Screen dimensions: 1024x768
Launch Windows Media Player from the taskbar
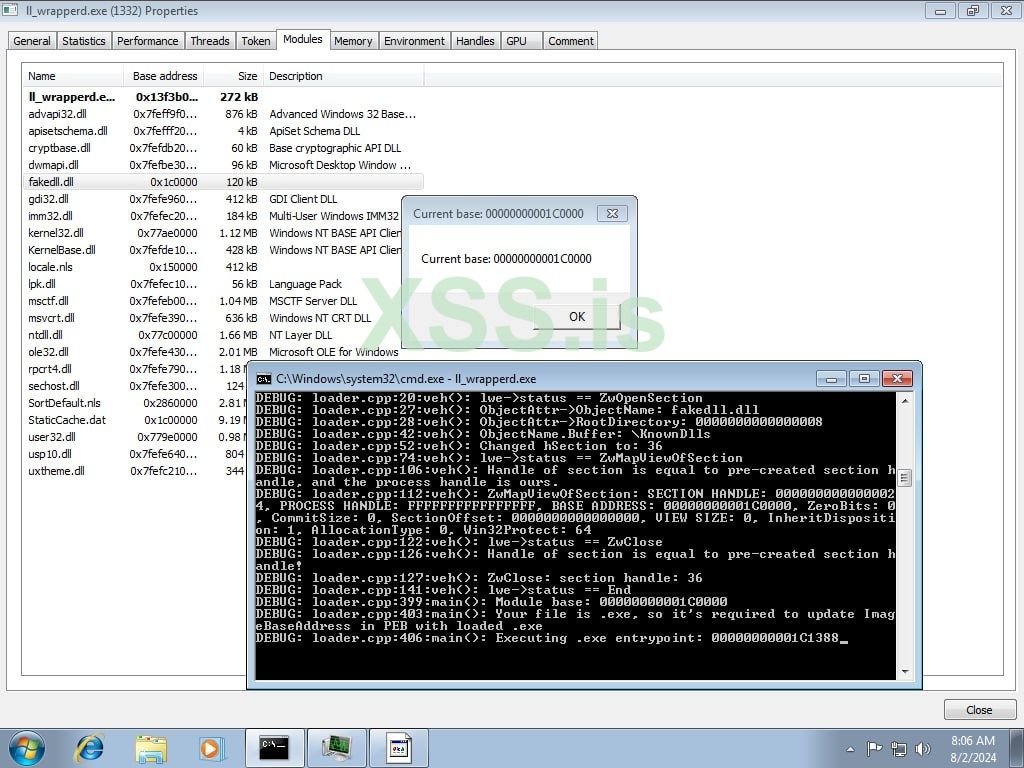click(210, 747)
